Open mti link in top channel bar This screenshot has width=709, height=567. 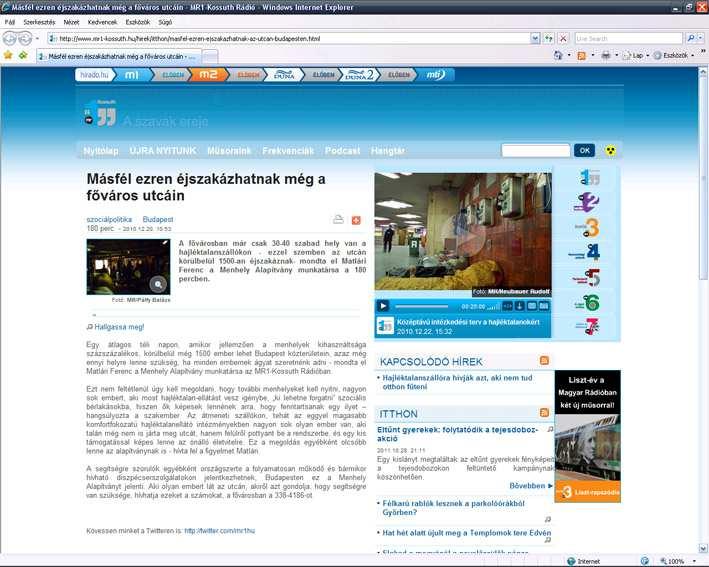tap(435, 75)
